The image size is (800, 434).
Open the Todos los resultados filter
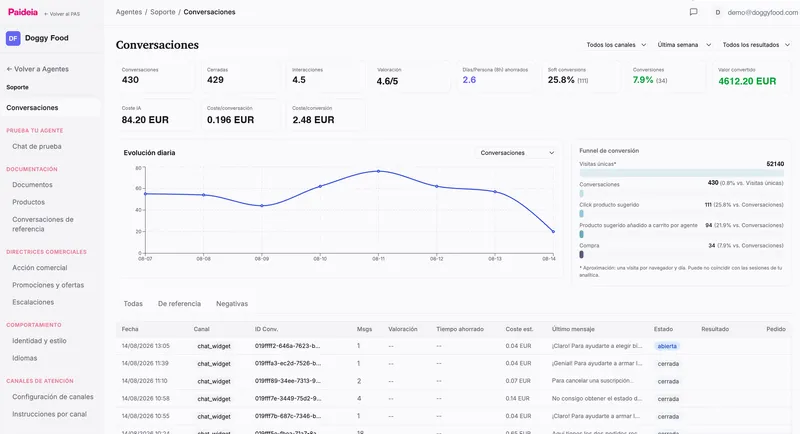(x=756, y=45)
